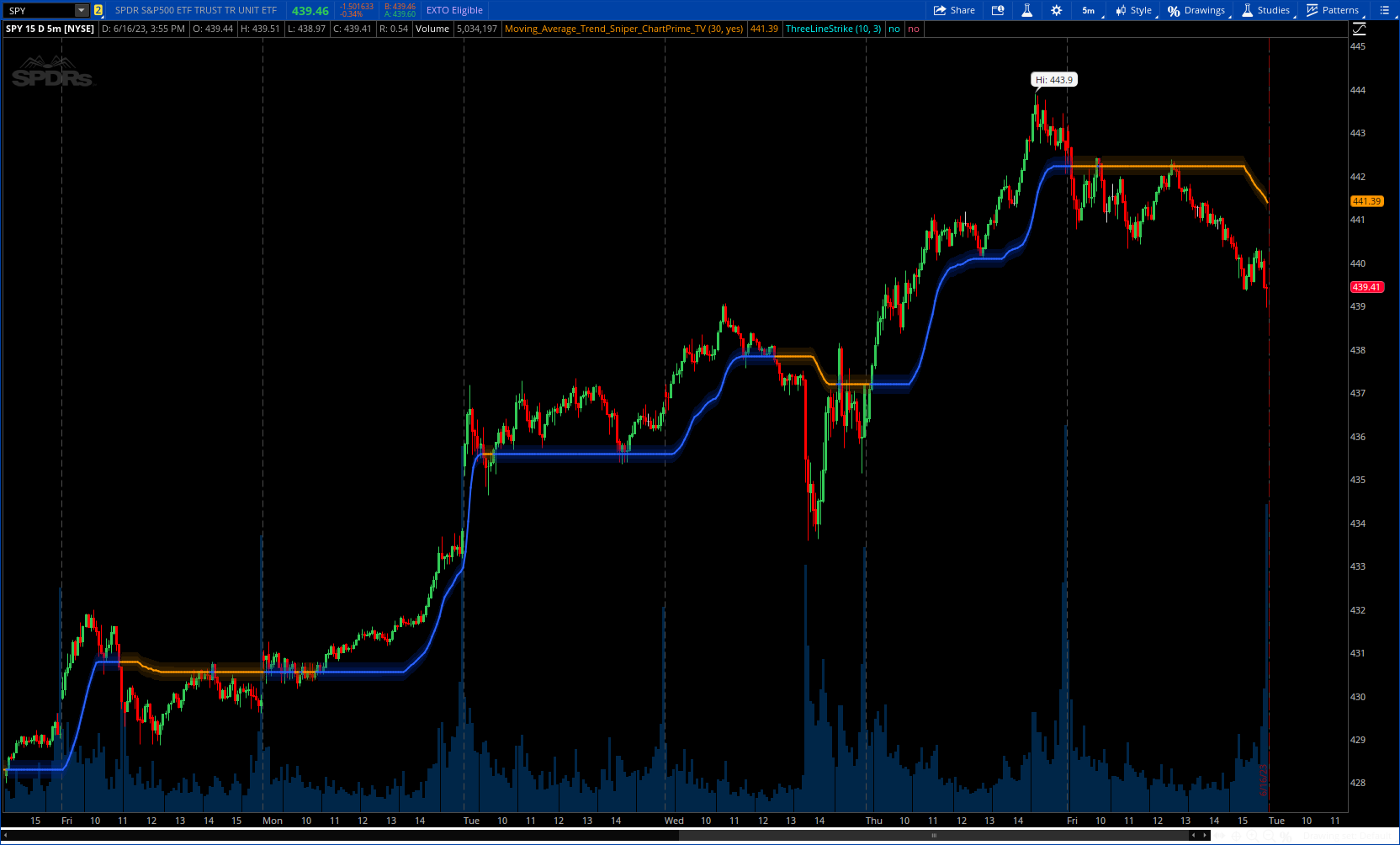The image size is (1400, 845).
Task: Click the -1.501633 net change value
Action: pyautogui.click(x=357, y=7)
